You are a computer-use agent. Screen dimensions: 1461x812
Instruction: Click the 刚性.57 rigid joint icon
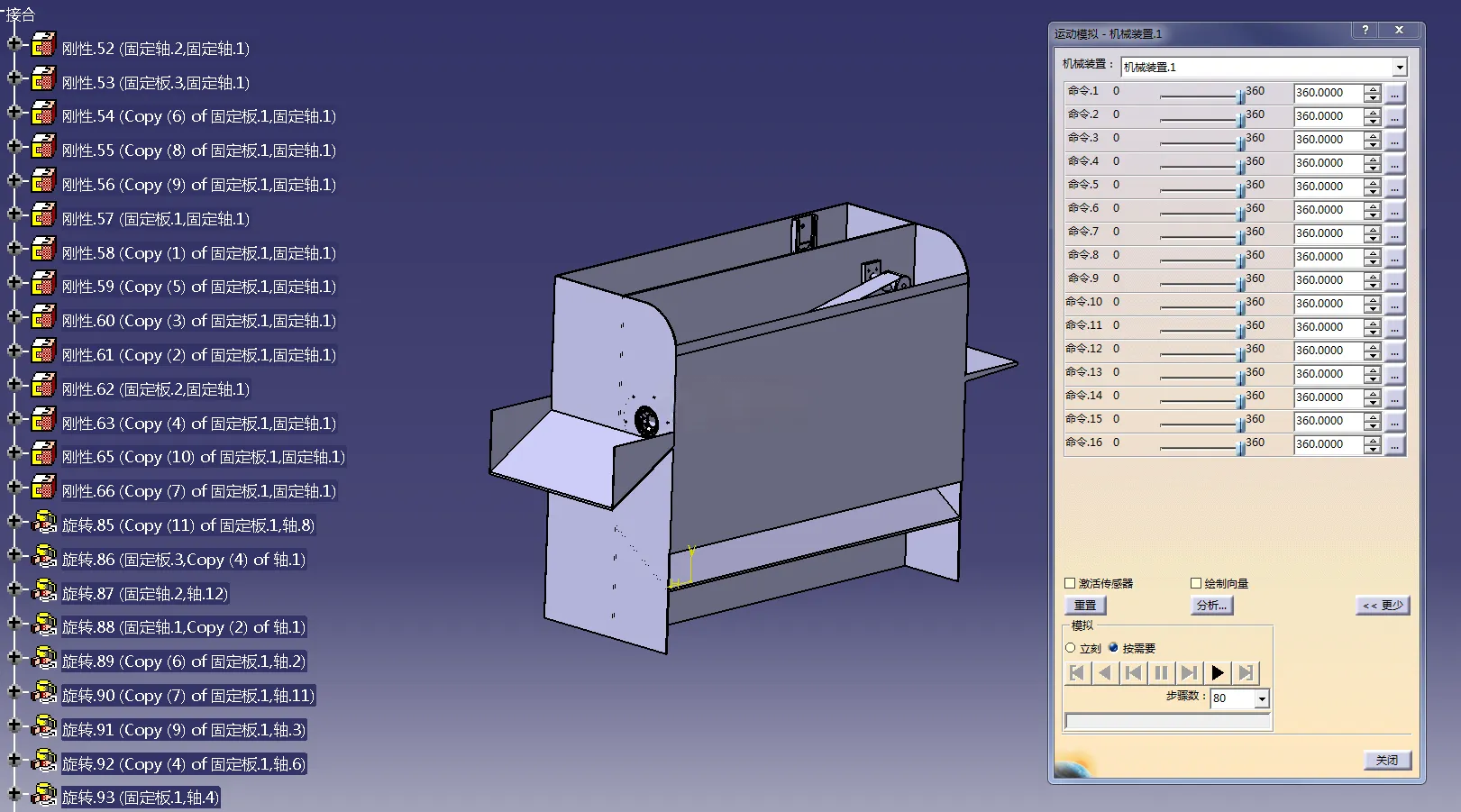[x=43, y=215]
